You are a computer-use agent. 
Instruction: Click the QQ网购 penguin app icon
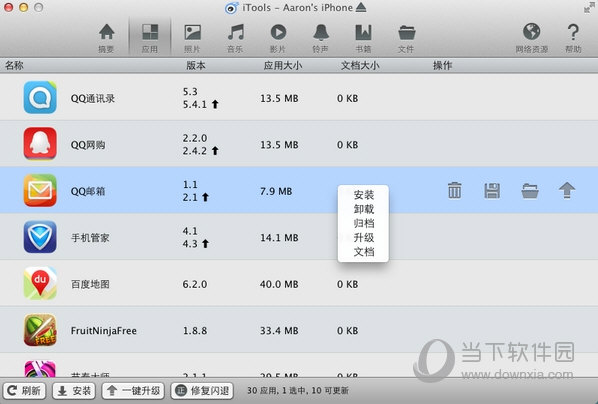pos(40,144)
